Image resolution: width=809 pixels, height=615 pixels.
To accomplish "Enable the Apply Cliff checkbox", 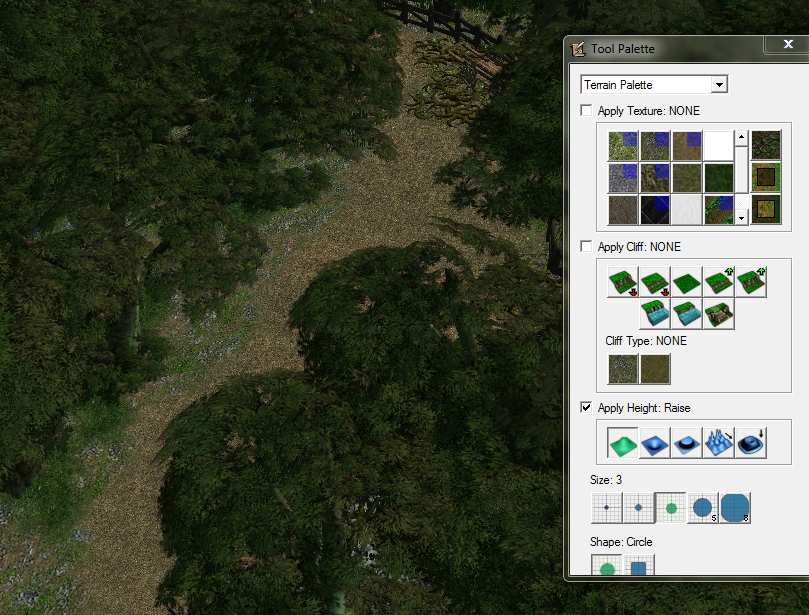I will (586, 247).
